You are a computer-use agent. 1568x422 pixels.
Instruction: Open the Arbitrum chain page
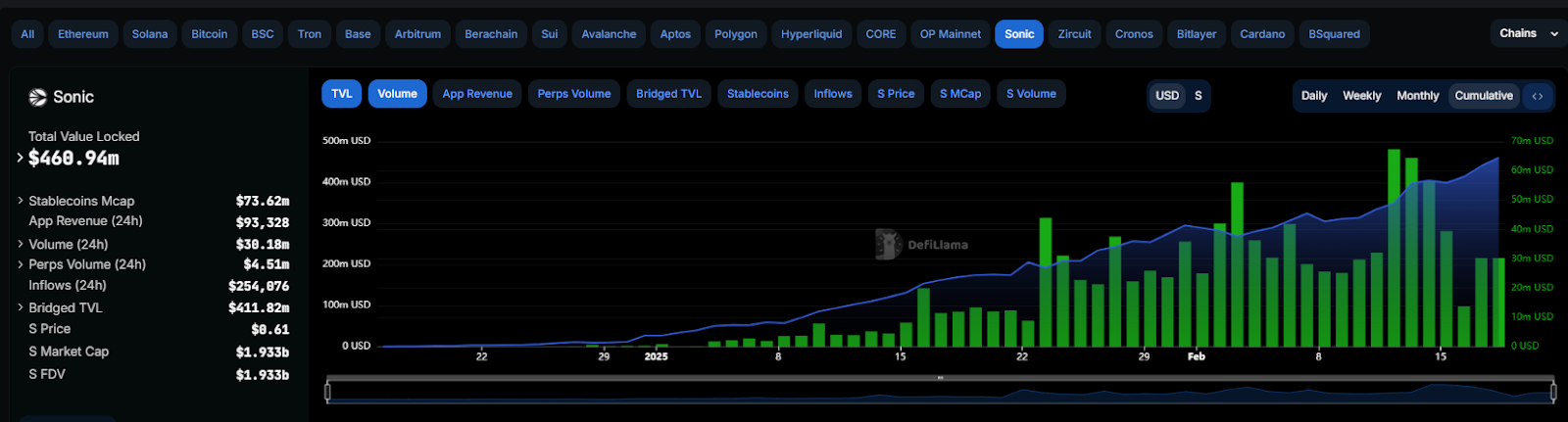(x=417, y=34)
